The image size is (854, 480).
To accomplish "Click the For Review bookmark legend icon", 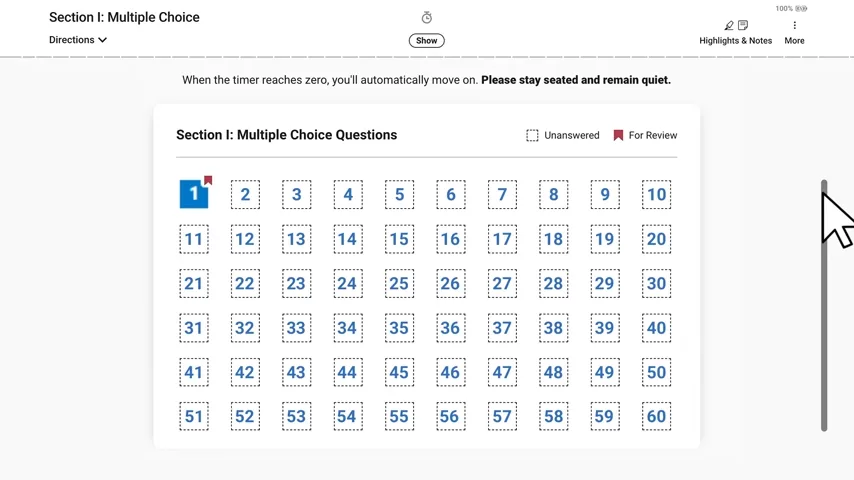I will (x=618, y=135).
